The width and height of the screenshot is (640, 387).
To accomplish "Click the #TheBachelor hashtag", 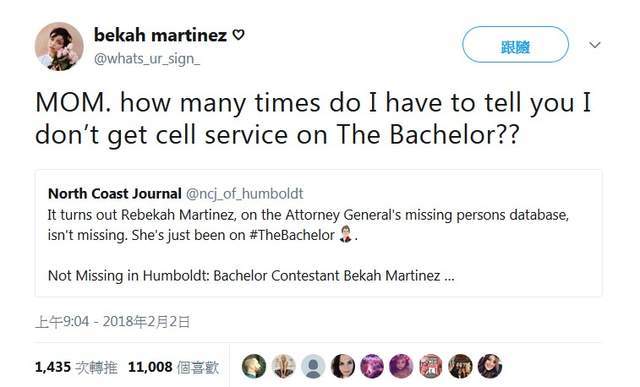I will click(291, 235).
